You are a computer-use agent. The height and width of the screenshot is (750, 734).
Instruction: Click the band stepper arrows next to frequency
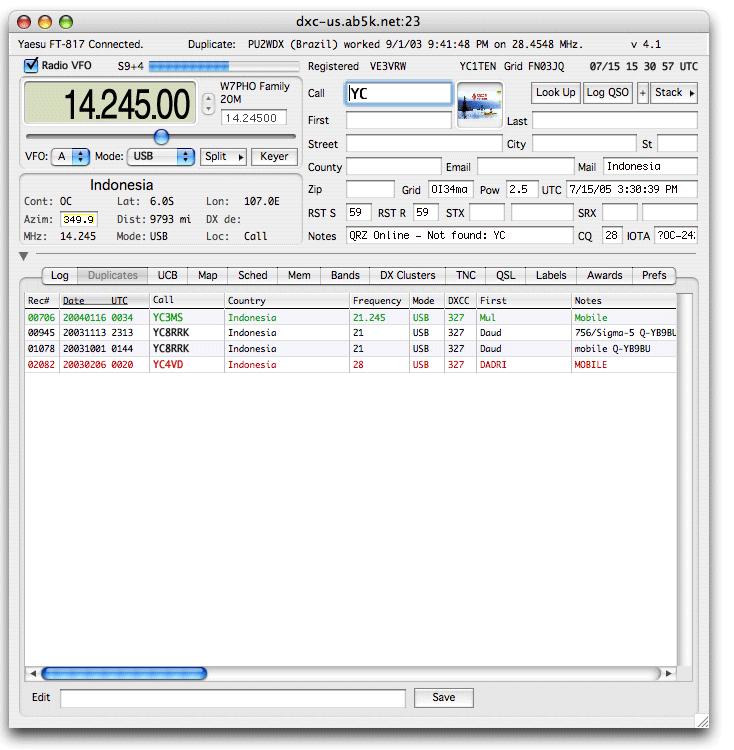[x=208, y=104]
